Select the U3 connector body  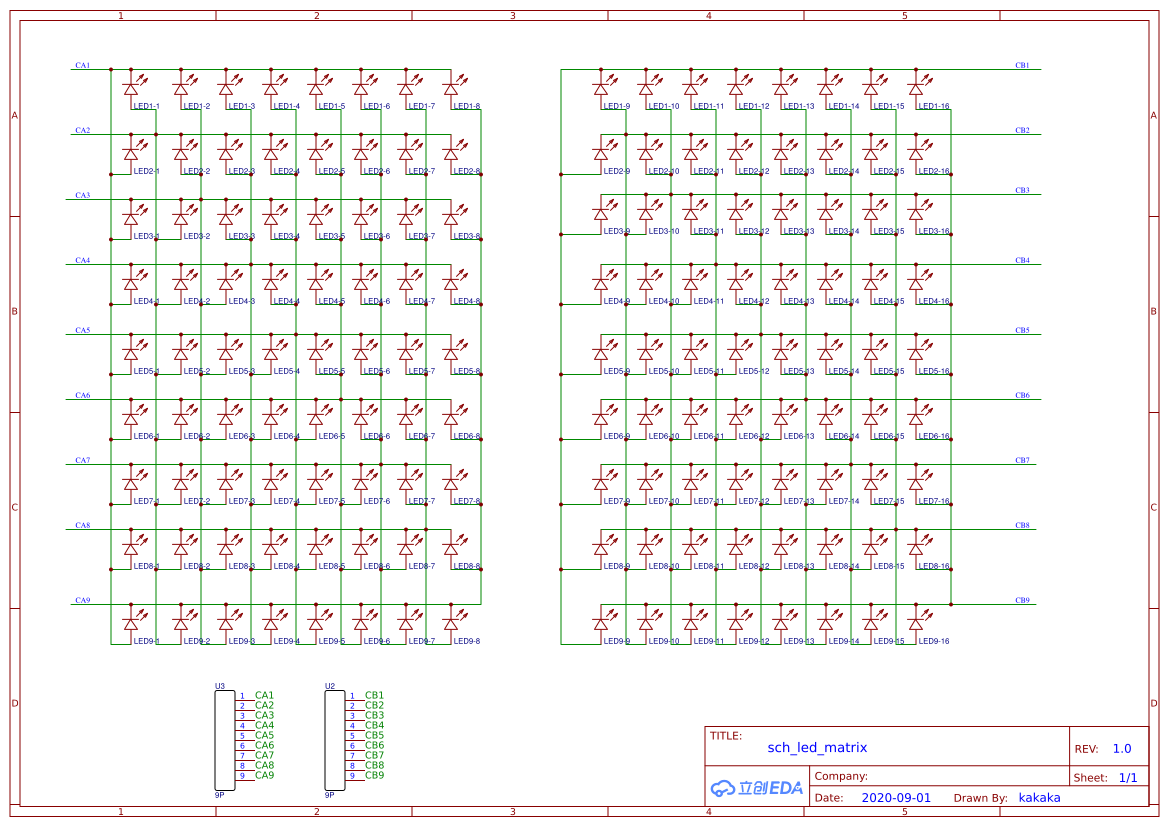click(223, 739)
